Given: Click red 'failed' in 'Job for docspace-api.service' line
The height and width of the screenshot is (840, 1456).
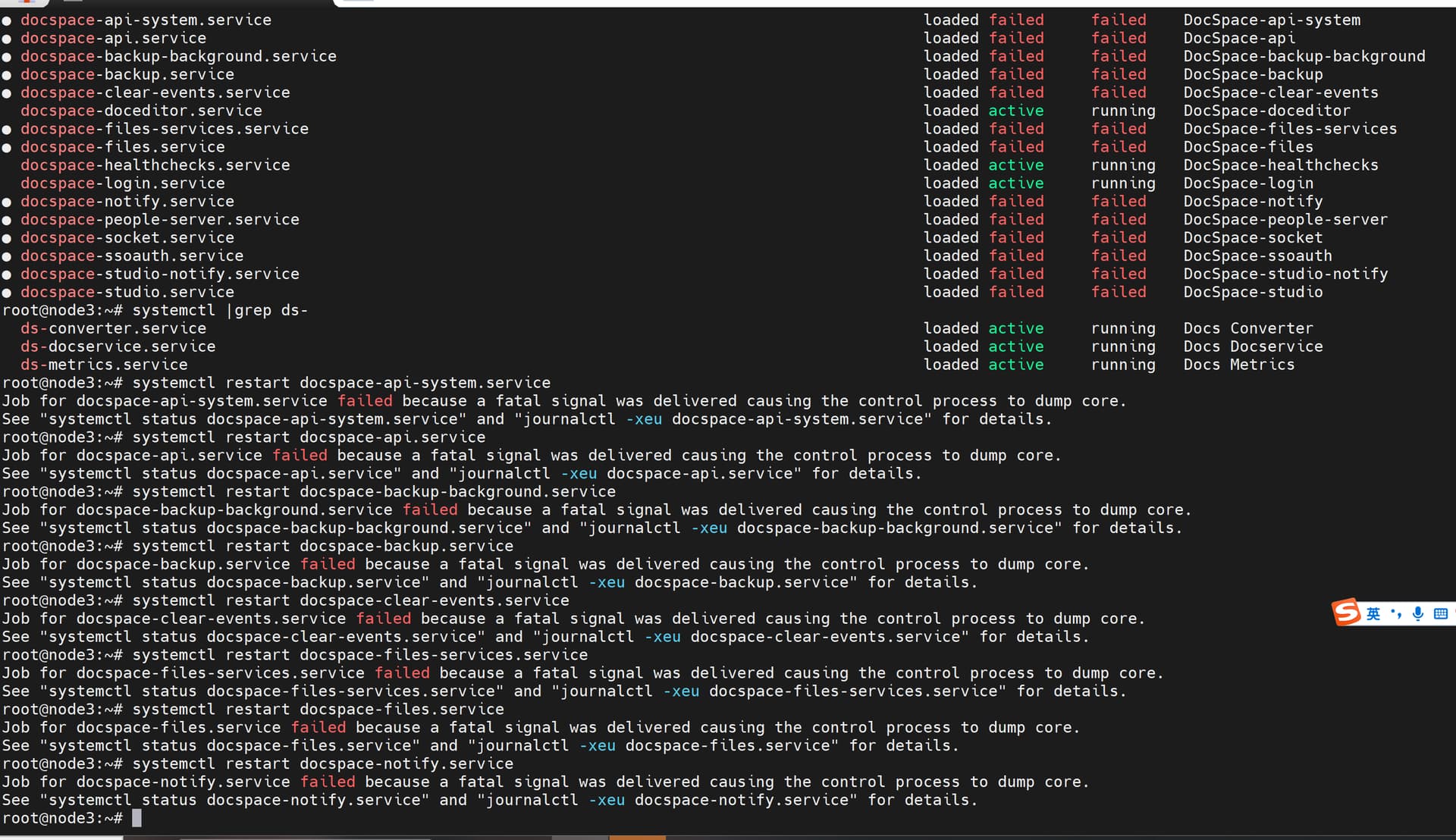Looking at the screenshot, I should tap(300, 456).
